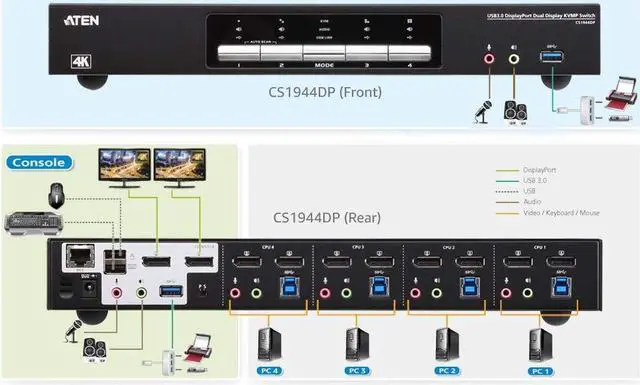Click the PC 2 label
This screenshot has width=640, height=385.
pyautogui.click(x=447, y=371)
